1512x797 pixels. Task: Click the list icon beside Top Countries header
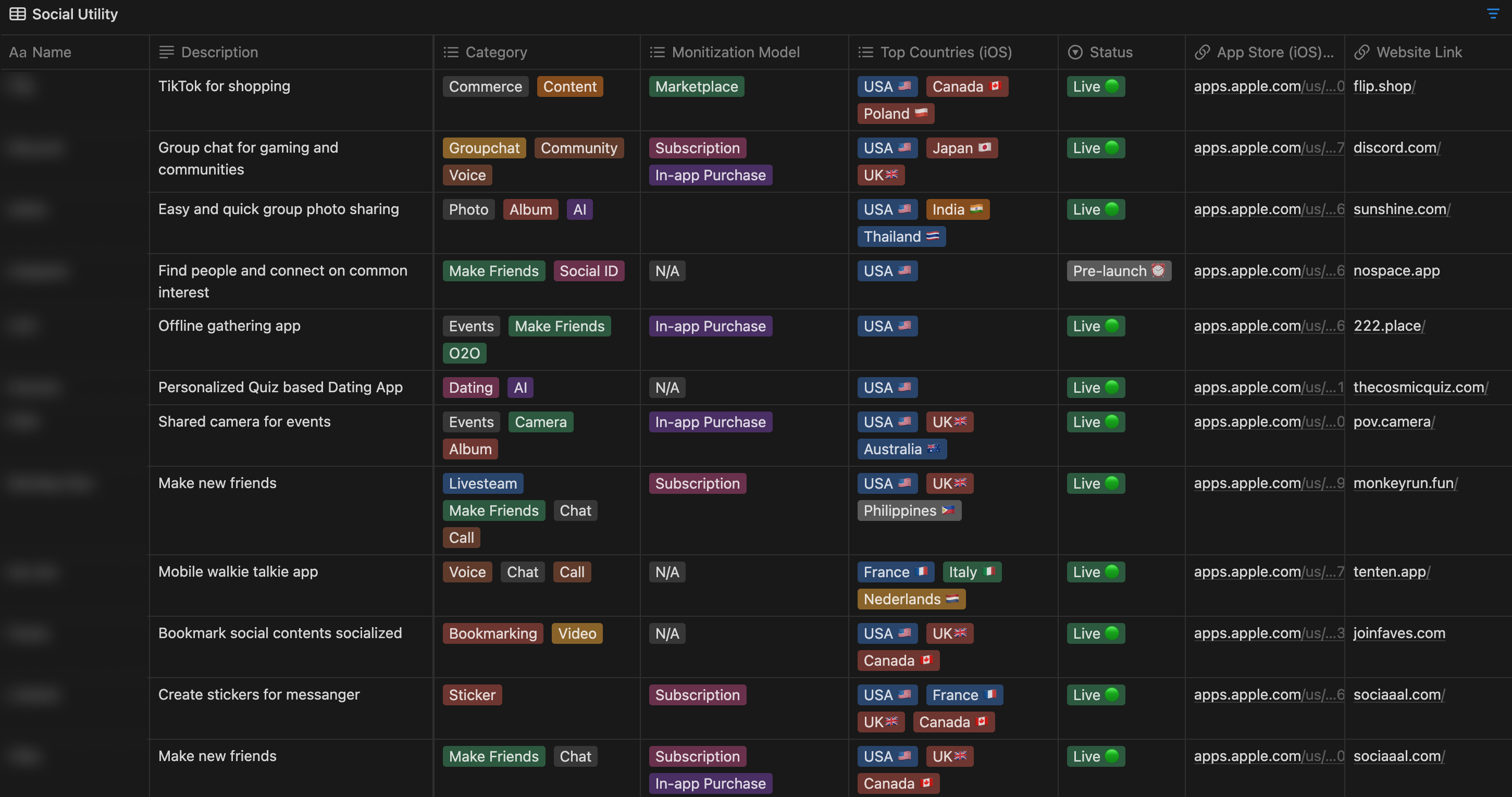point(866,52)
